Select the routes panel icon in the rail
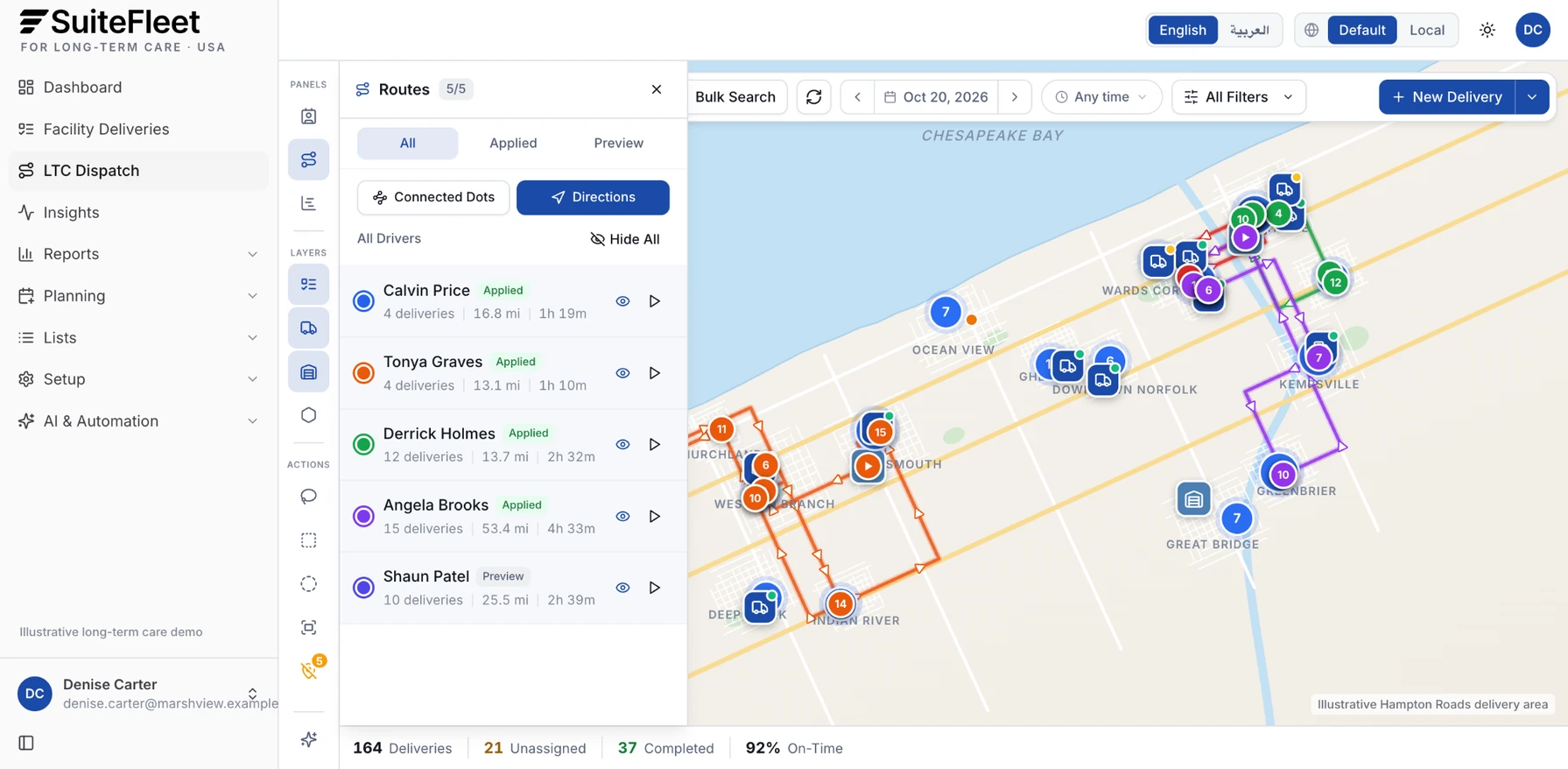Viewport: 1568px width, 769px height. tap(308, 159)
